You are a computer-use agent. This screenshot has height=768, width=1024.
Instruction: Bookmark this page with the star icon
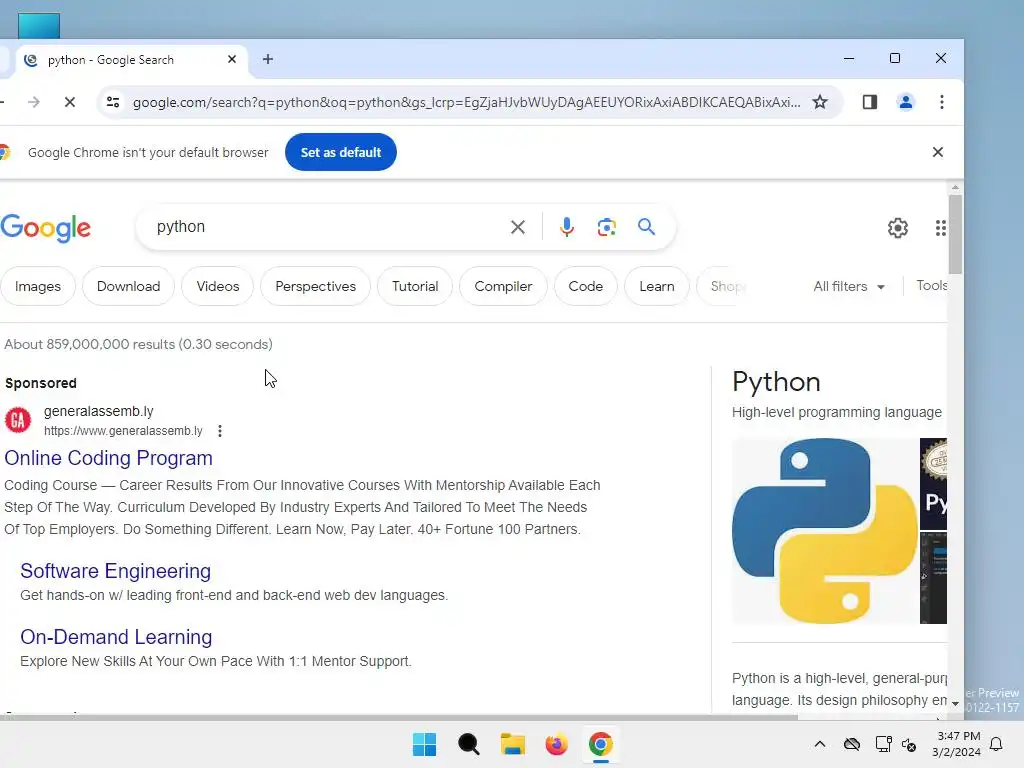tap(820, 102)
